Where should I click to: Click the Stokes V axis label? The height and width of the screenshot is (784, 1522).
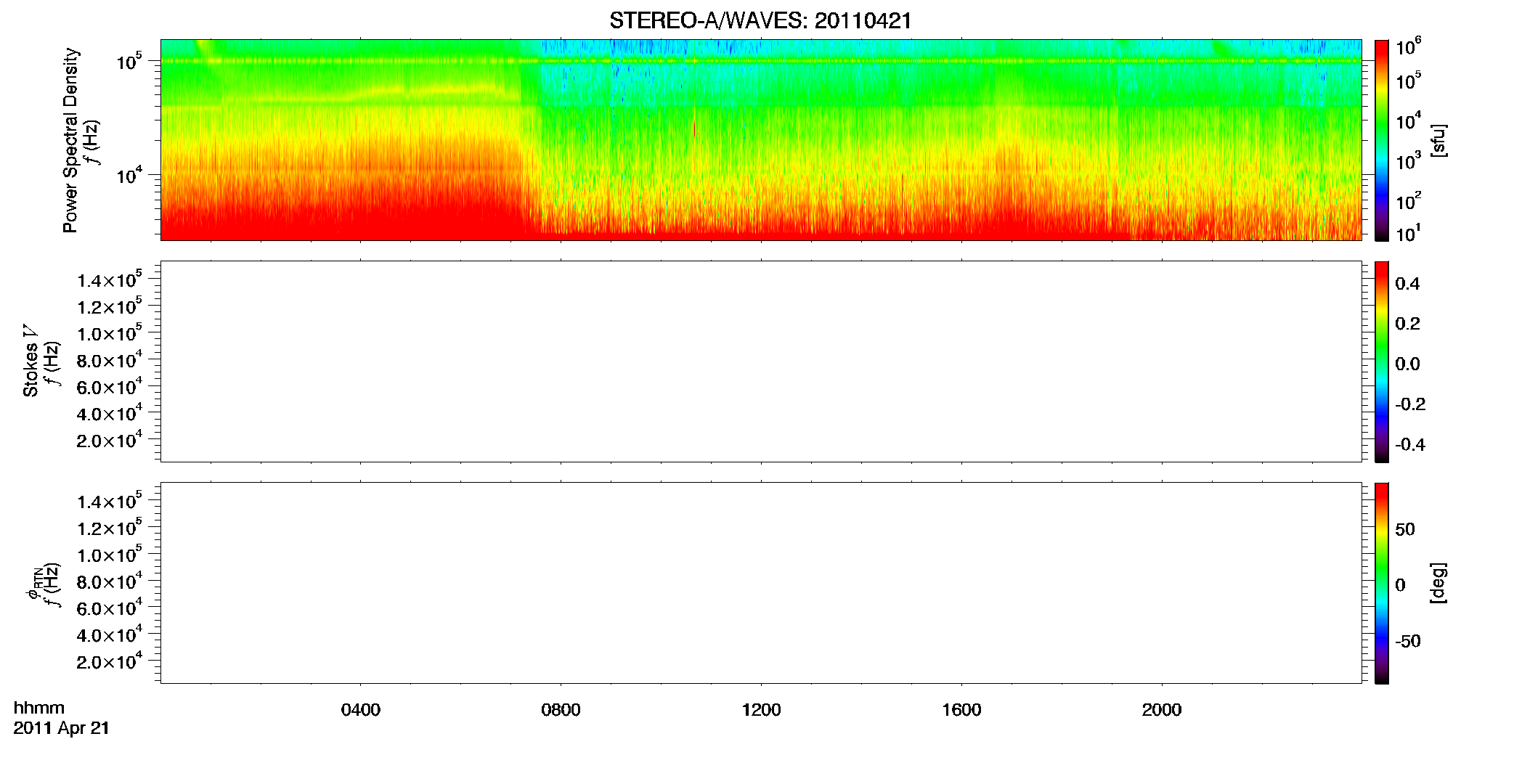[x=30, y=360]
